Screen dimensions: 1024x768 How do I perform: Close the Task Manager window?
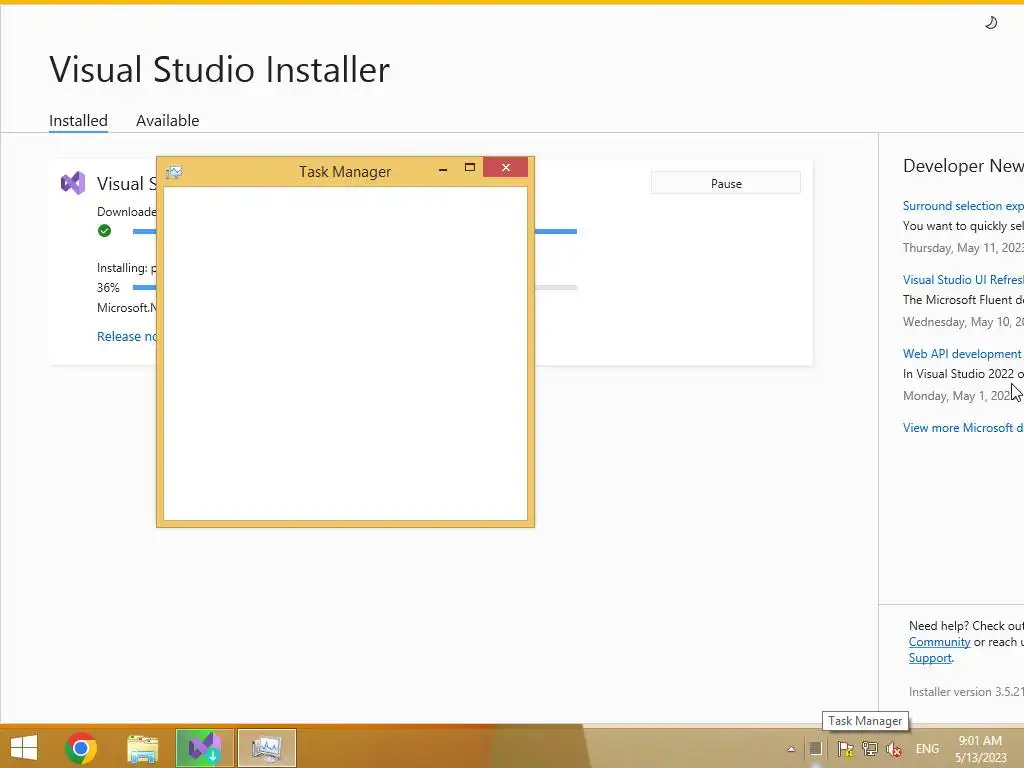click(x=505, y=168)
